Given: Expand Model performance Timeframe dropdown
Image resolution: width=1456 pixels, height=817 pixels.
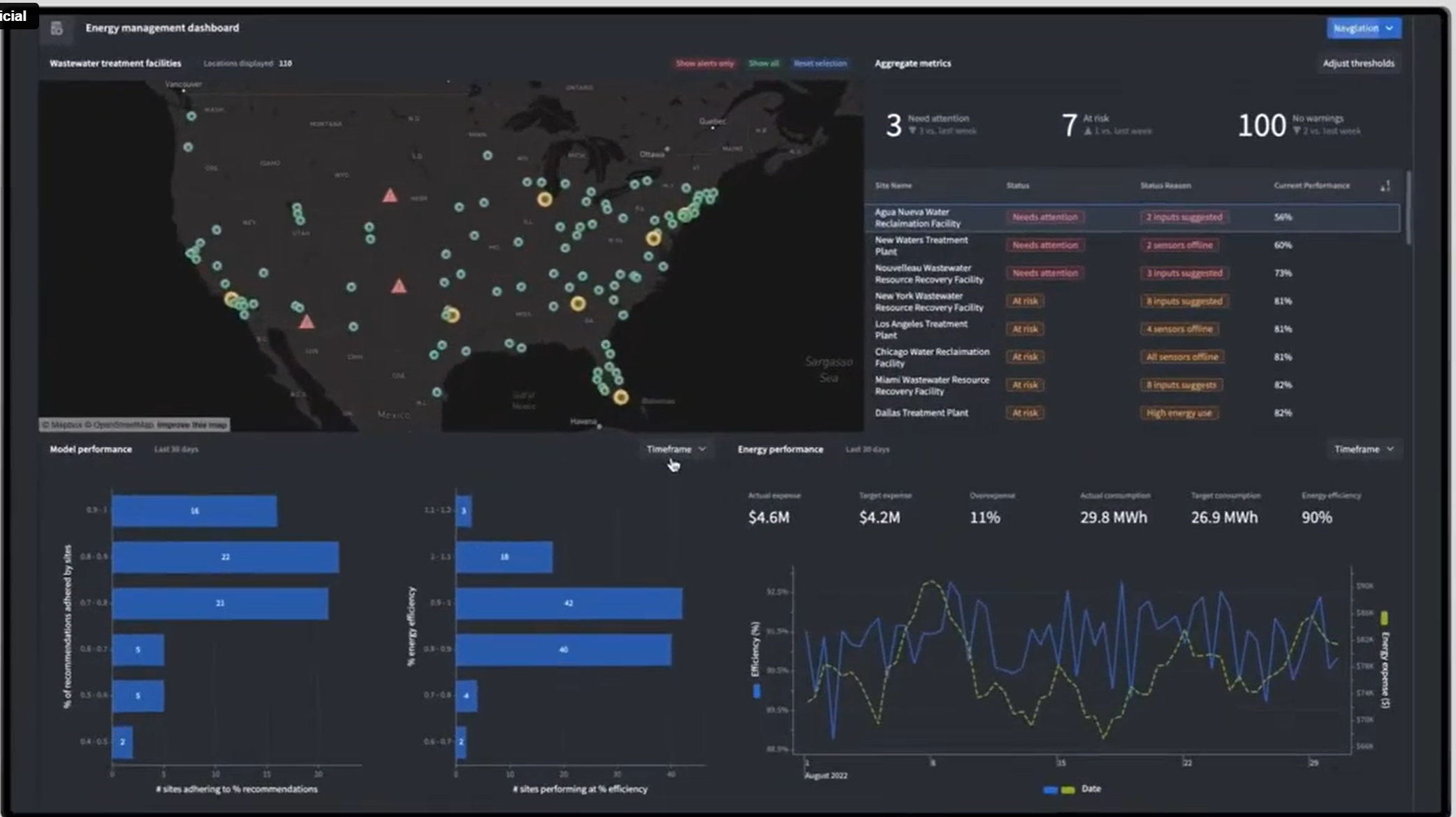Looking at the screenshot, I should tap(676, 449).
